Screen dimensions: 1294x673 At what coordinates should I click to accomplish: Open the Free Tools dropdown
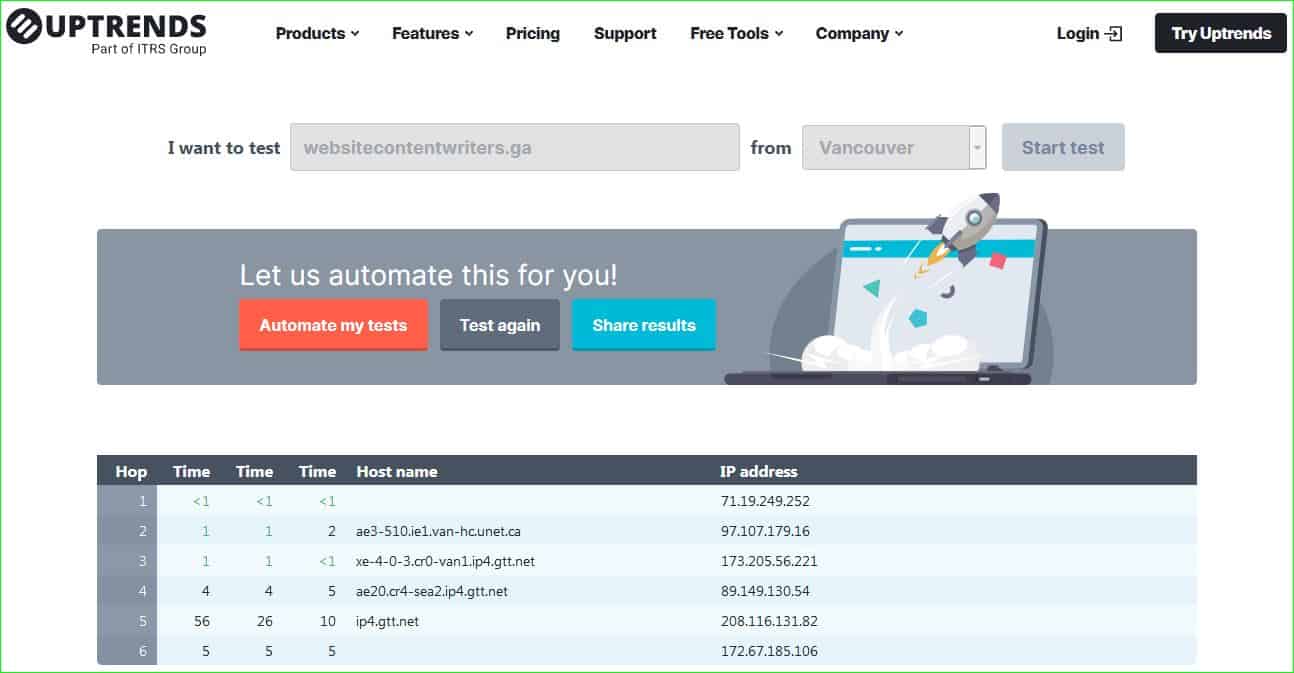pyautogui.click(x=737, y=33)
